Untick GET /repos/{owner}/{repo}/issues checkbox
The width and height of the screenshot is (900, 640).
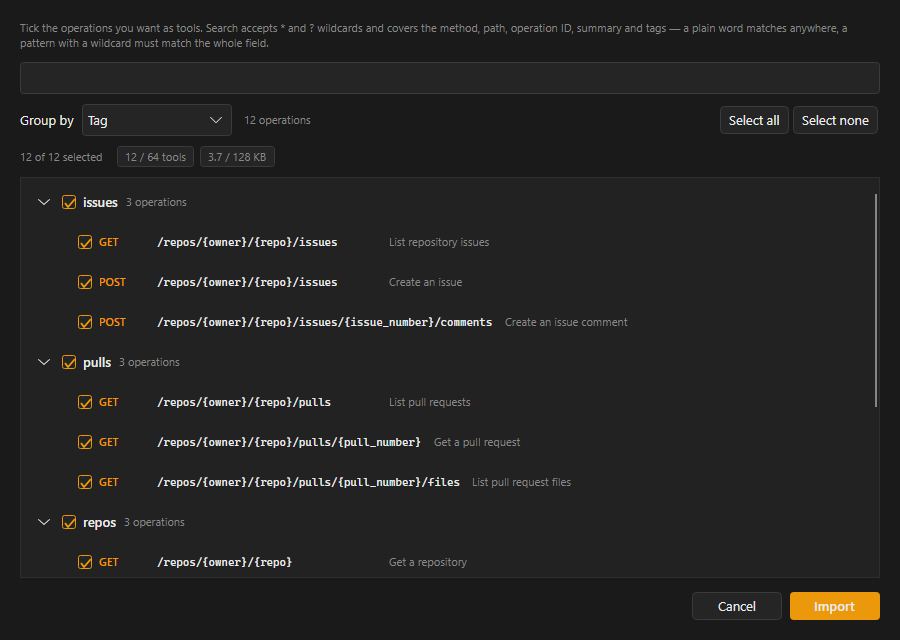pyautogui.click(x=85, y=242)
